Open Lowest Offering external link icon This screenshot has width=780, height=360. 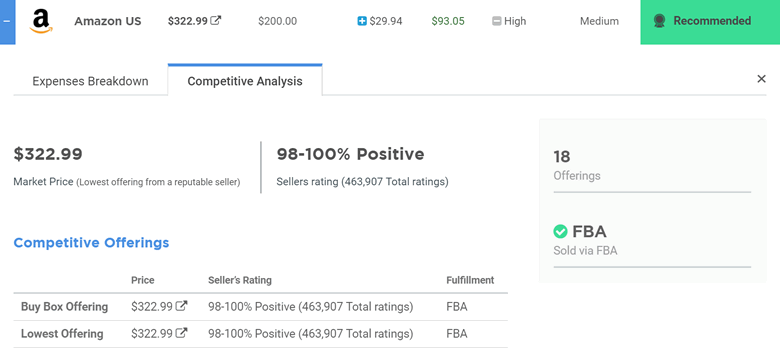[182, 332]
